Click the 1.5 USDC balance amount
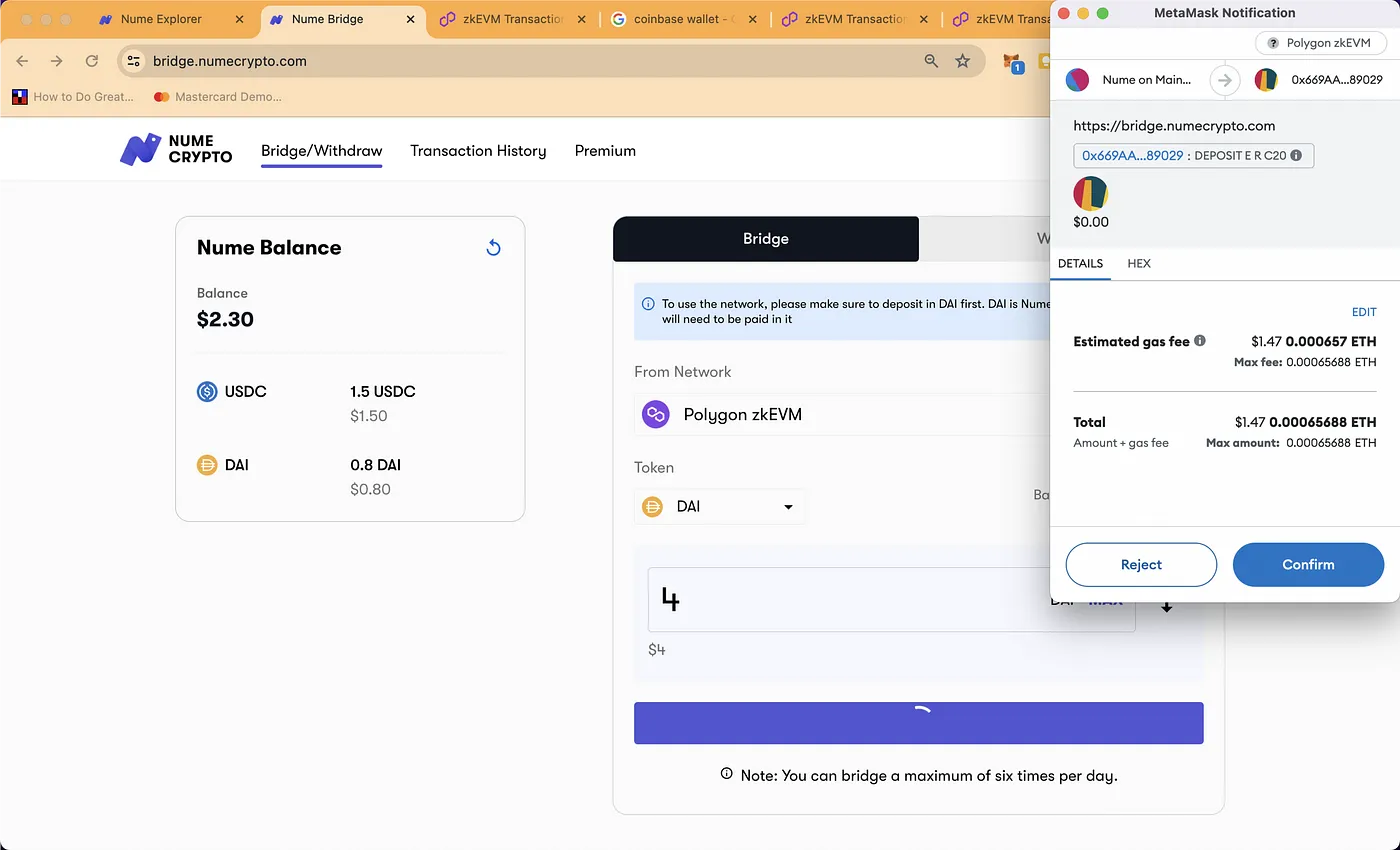Viewport: 1400px width, 850px height. pyautogui.click(x=382, y=391)
